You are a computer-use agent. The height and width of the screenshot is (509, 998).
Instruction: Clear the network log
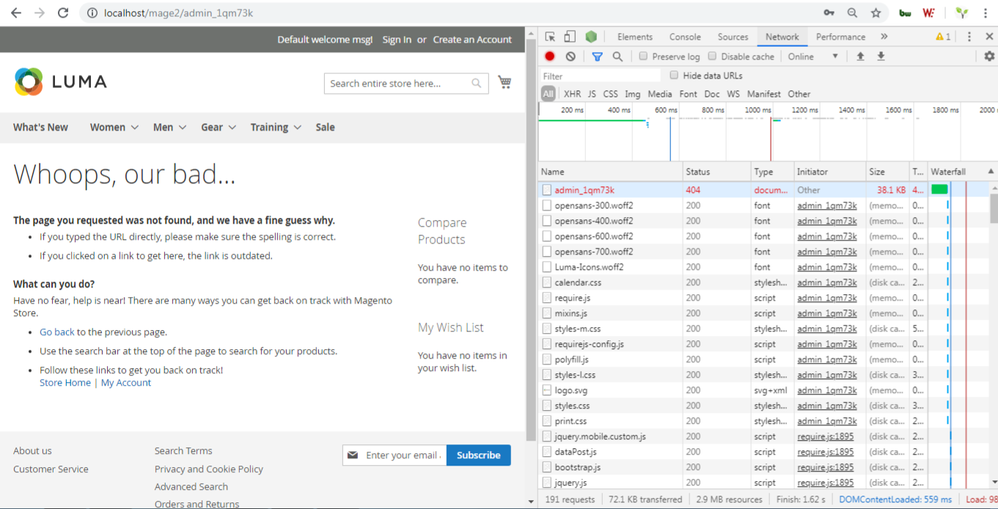pyautogui.click(x=570, y=57)
